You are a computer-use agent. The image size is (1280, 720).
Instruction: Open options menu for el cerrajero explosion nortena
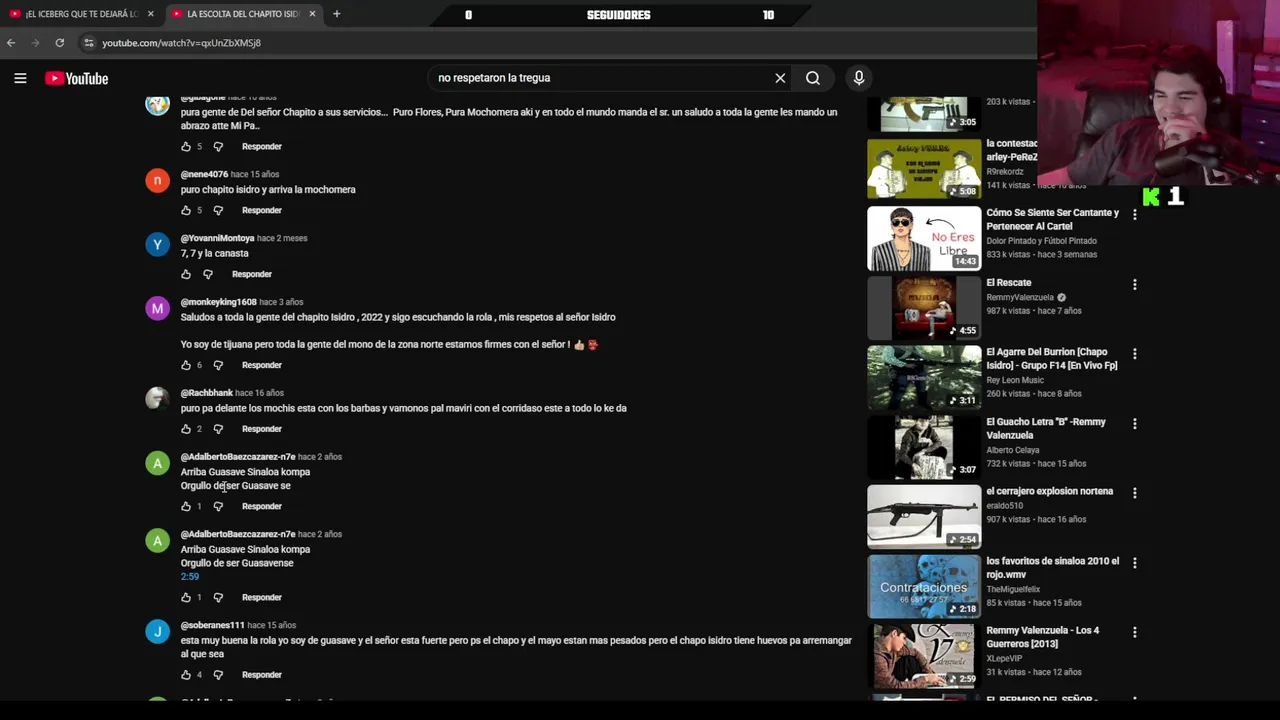click(1134, 493)
